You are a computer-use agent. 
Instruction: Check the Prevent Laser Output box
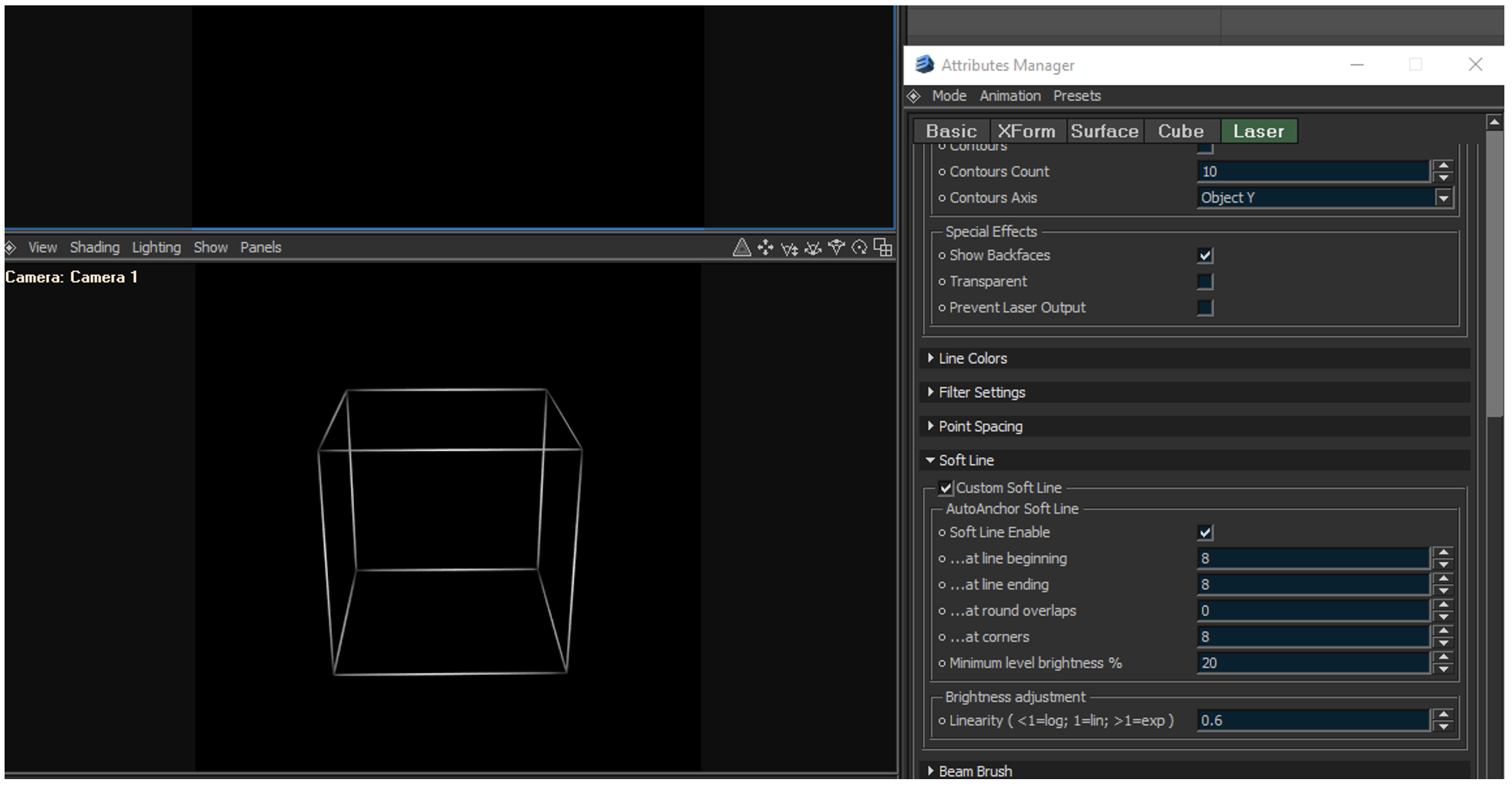pyautogui.click(x=1205, y=308)
